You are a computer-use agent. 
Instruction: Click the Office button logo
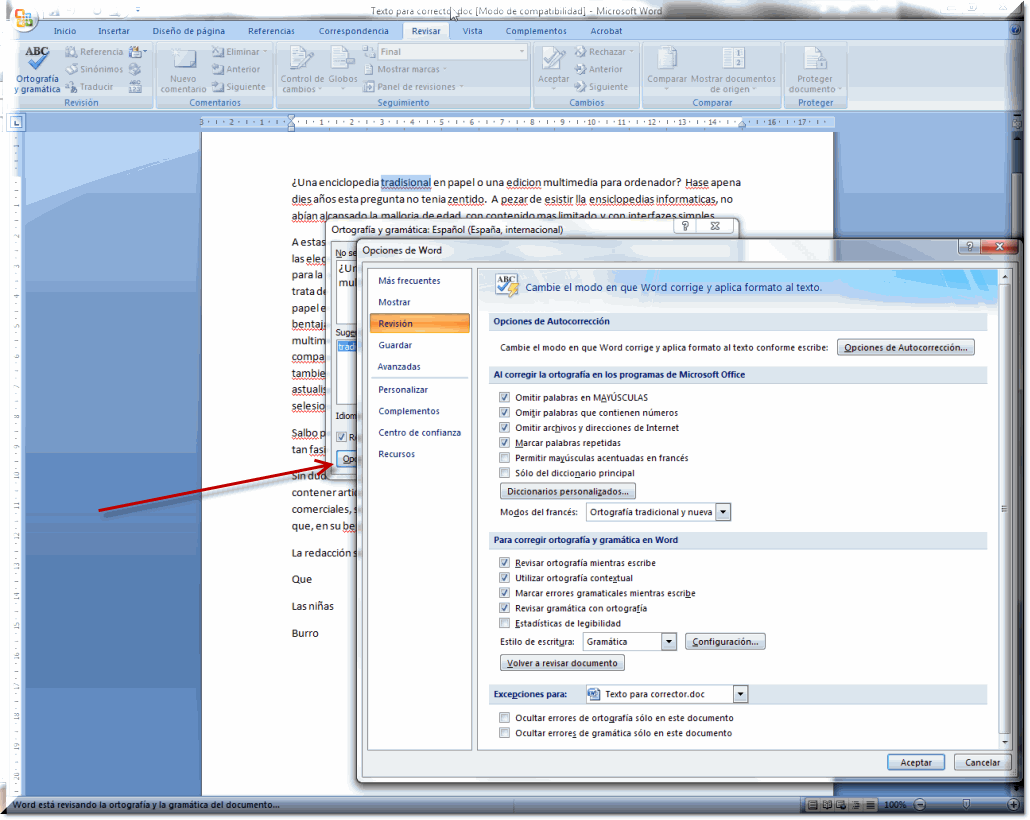[23, 18]
